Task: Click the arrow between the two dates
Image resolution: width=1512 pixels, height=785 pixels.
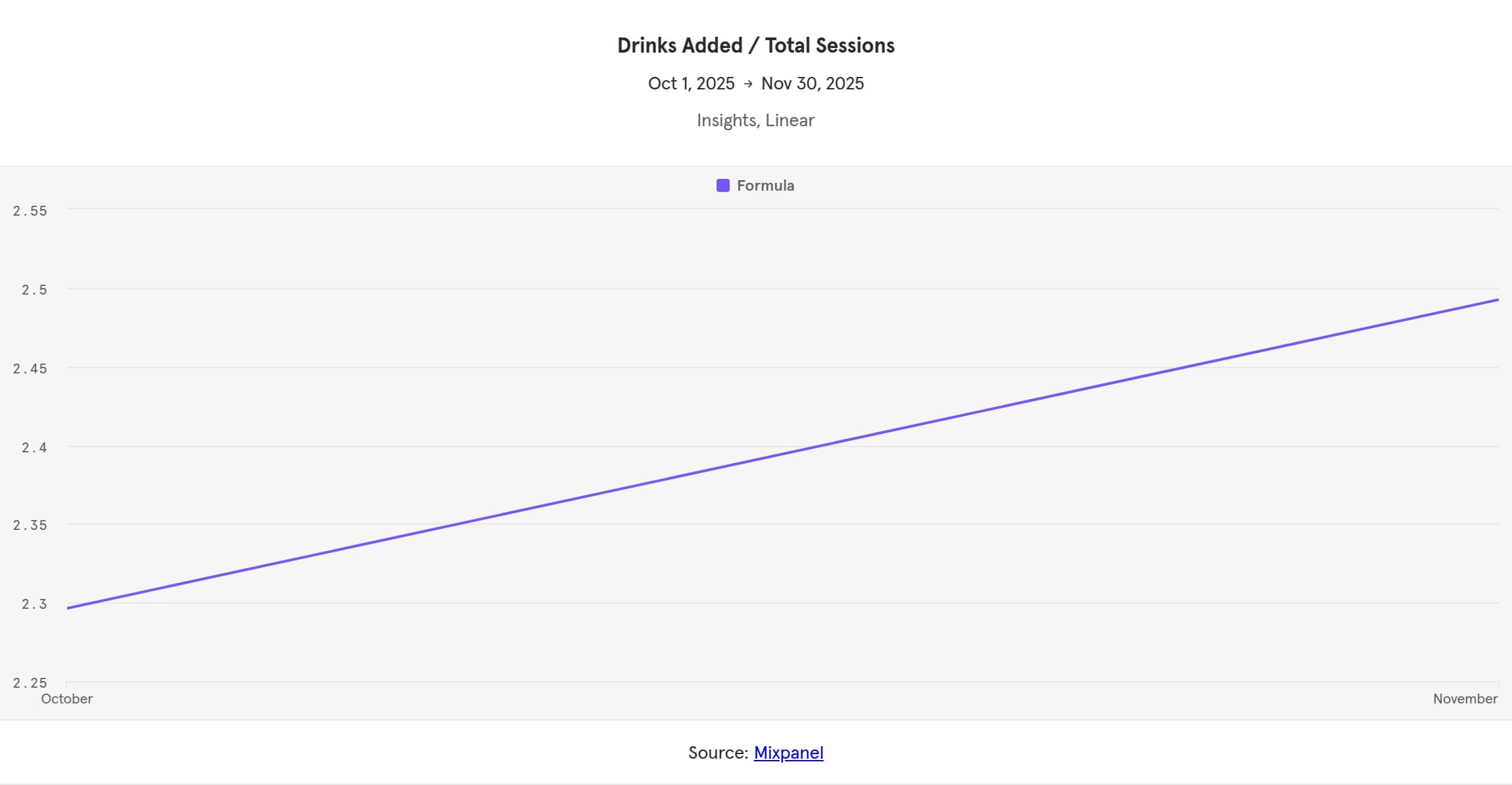Action: 749,83
